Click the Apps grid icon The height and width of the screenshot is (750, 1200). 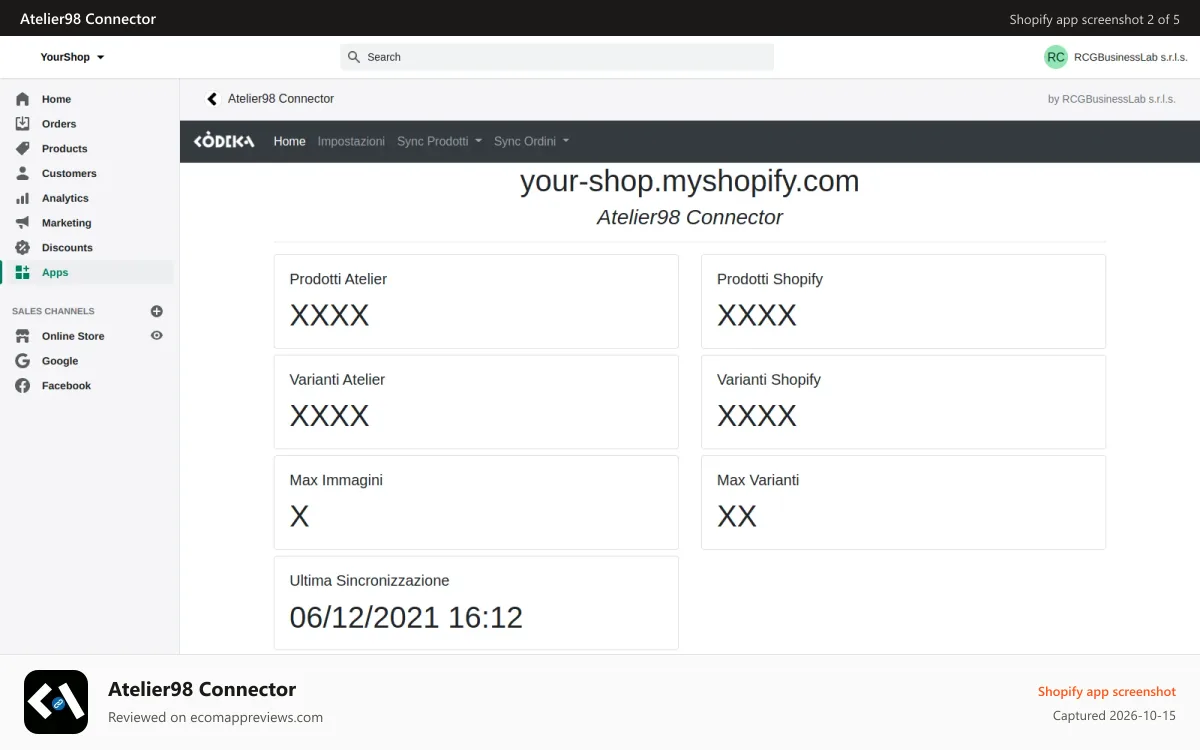click(x=22, y=272)
